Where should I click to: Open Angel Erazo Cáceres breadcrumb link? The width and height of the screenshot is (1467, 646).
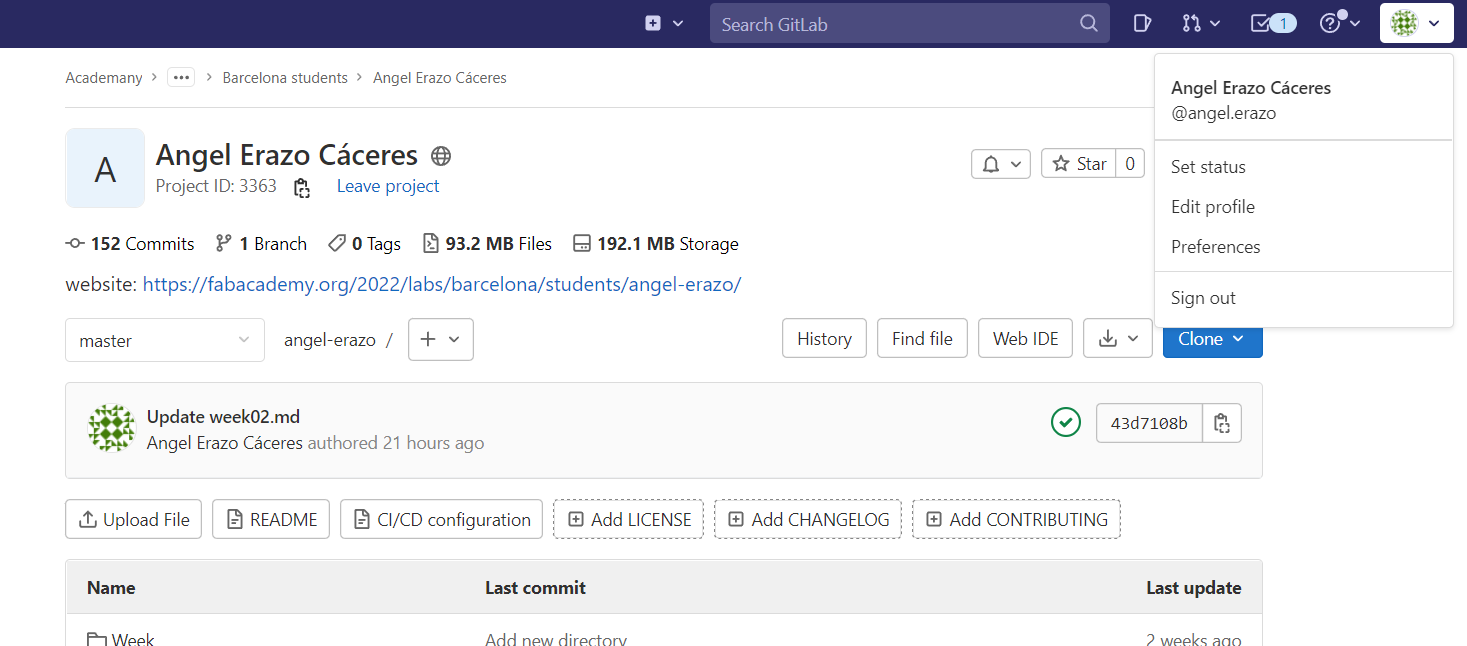click(x=440, y=78)
